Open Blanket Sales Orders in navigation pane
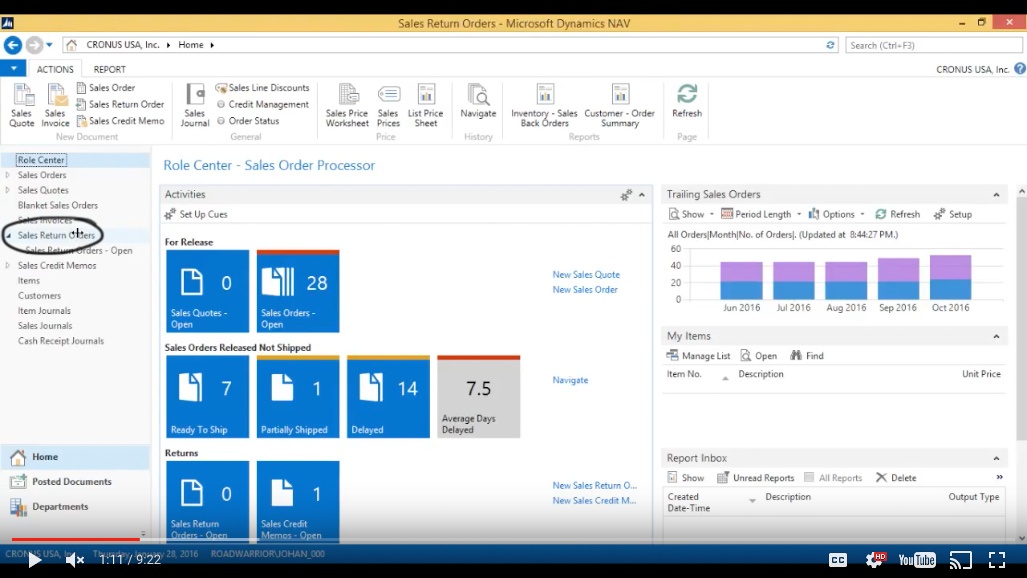1027x578 pixels. [x=58, y=205]
